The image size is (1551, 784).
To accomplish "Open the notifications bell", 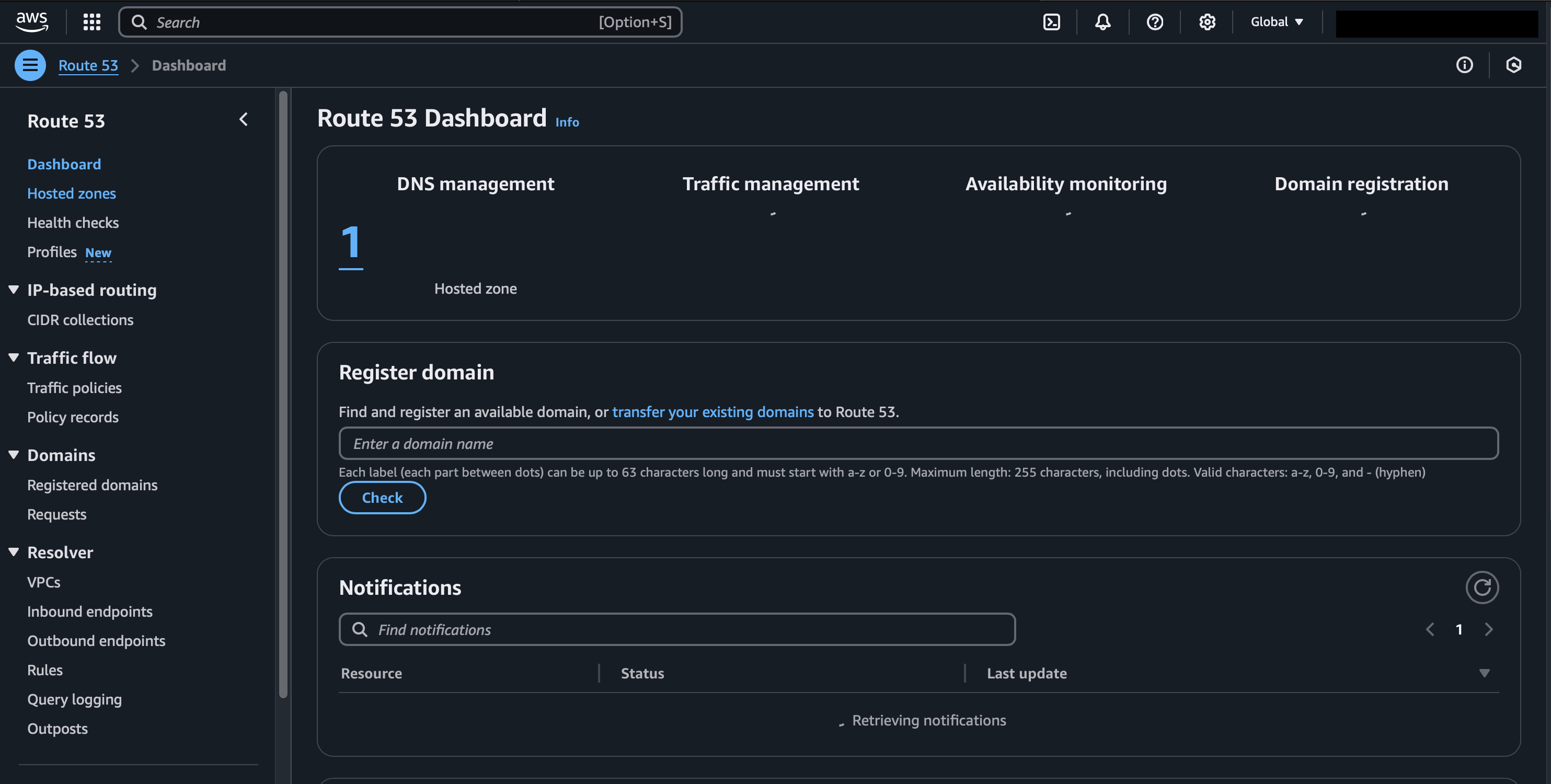I will pyautogui.click(x=1102, y=22).
